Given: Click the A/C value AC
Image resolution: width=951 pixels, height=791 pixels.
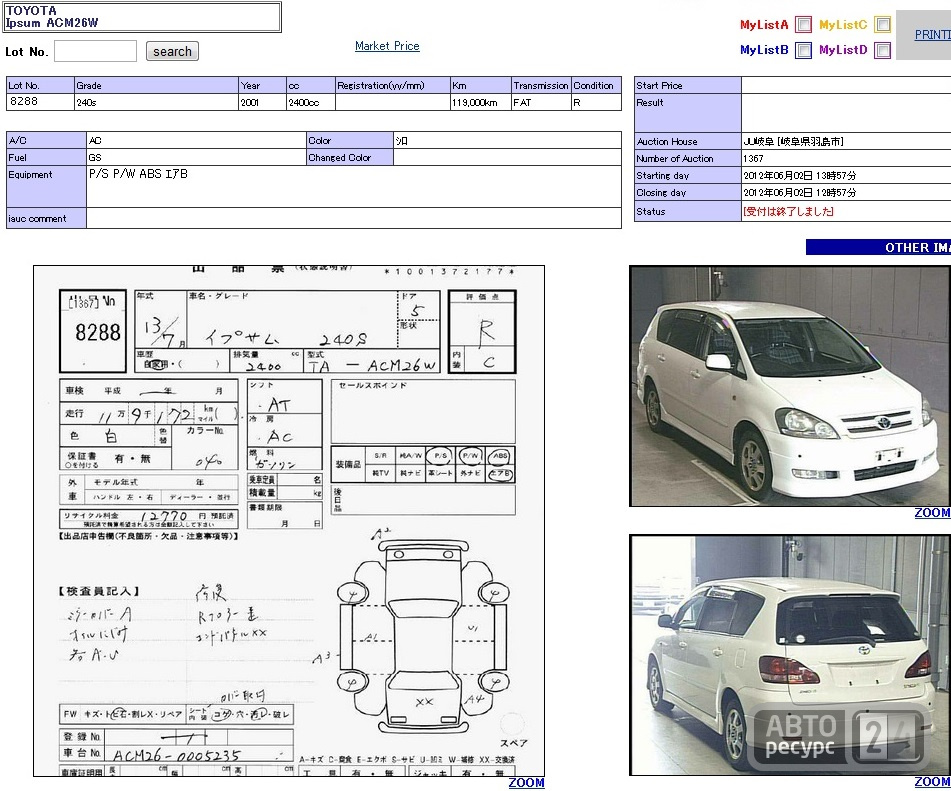Looking at the screenshot, I should click(95, 141).
